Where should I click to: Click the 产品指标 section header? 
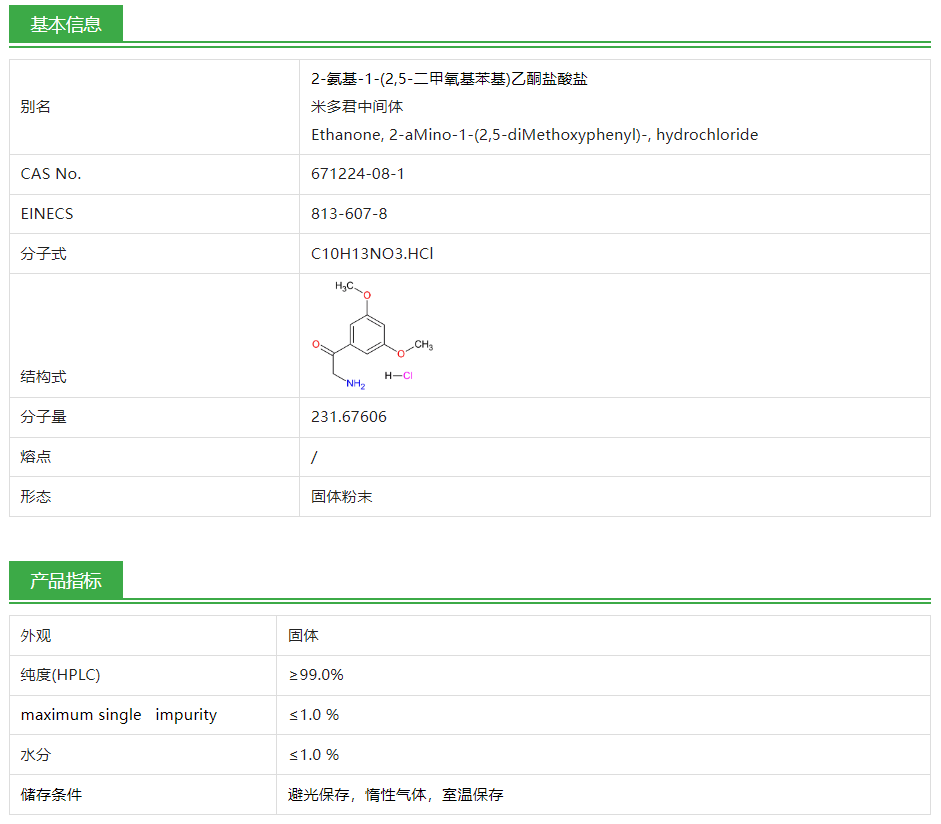66,580
